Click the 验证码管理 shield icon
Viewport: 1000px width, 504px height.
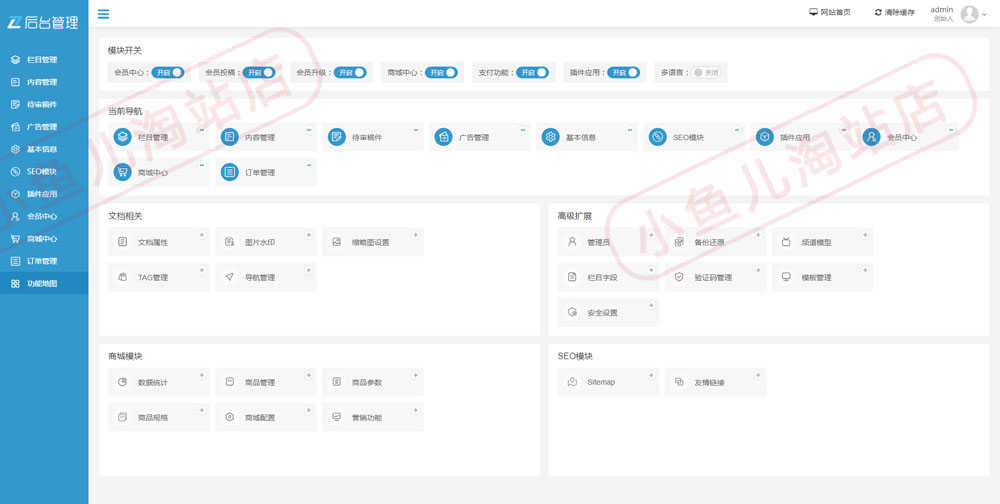pyautogui.click(x=679, y=277)
